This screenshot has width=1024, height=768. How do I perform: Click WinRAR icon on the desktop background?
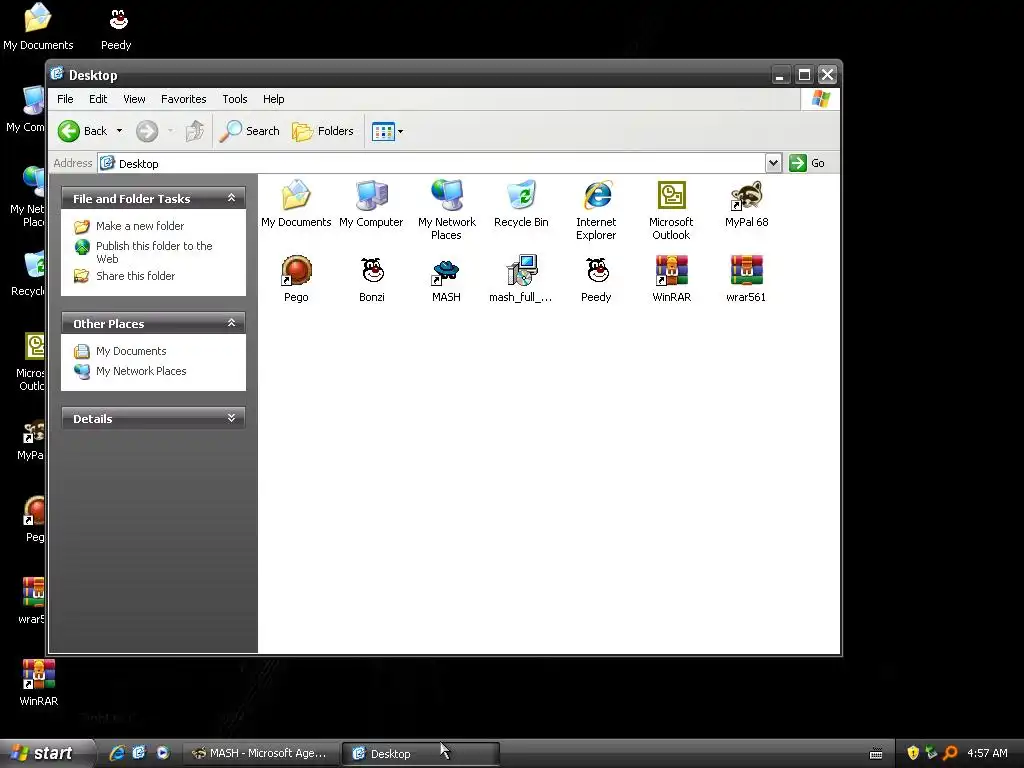[39, 683]
